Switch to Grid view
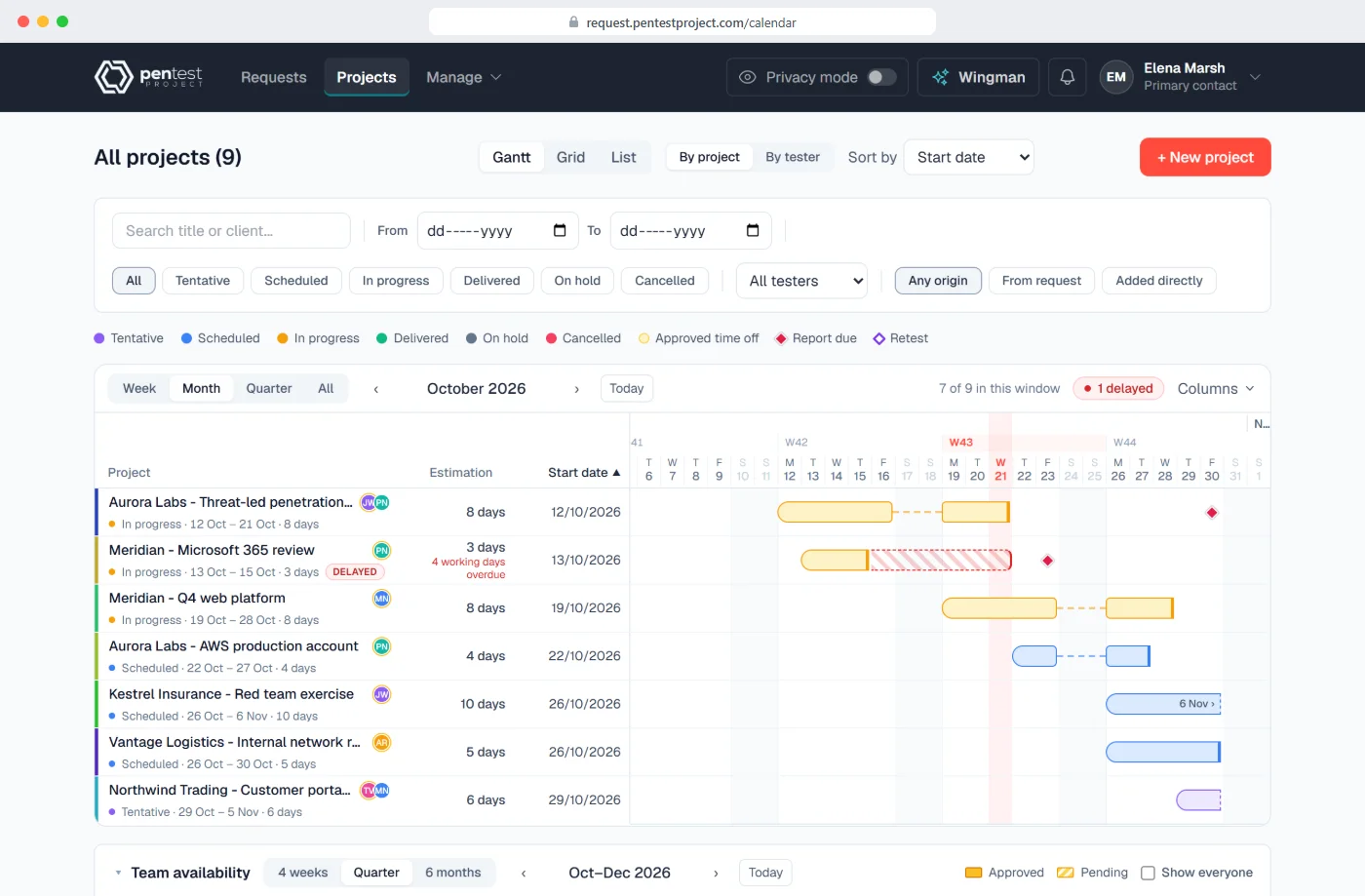This screenshot has width=1365, height=896. pos(571,157)
